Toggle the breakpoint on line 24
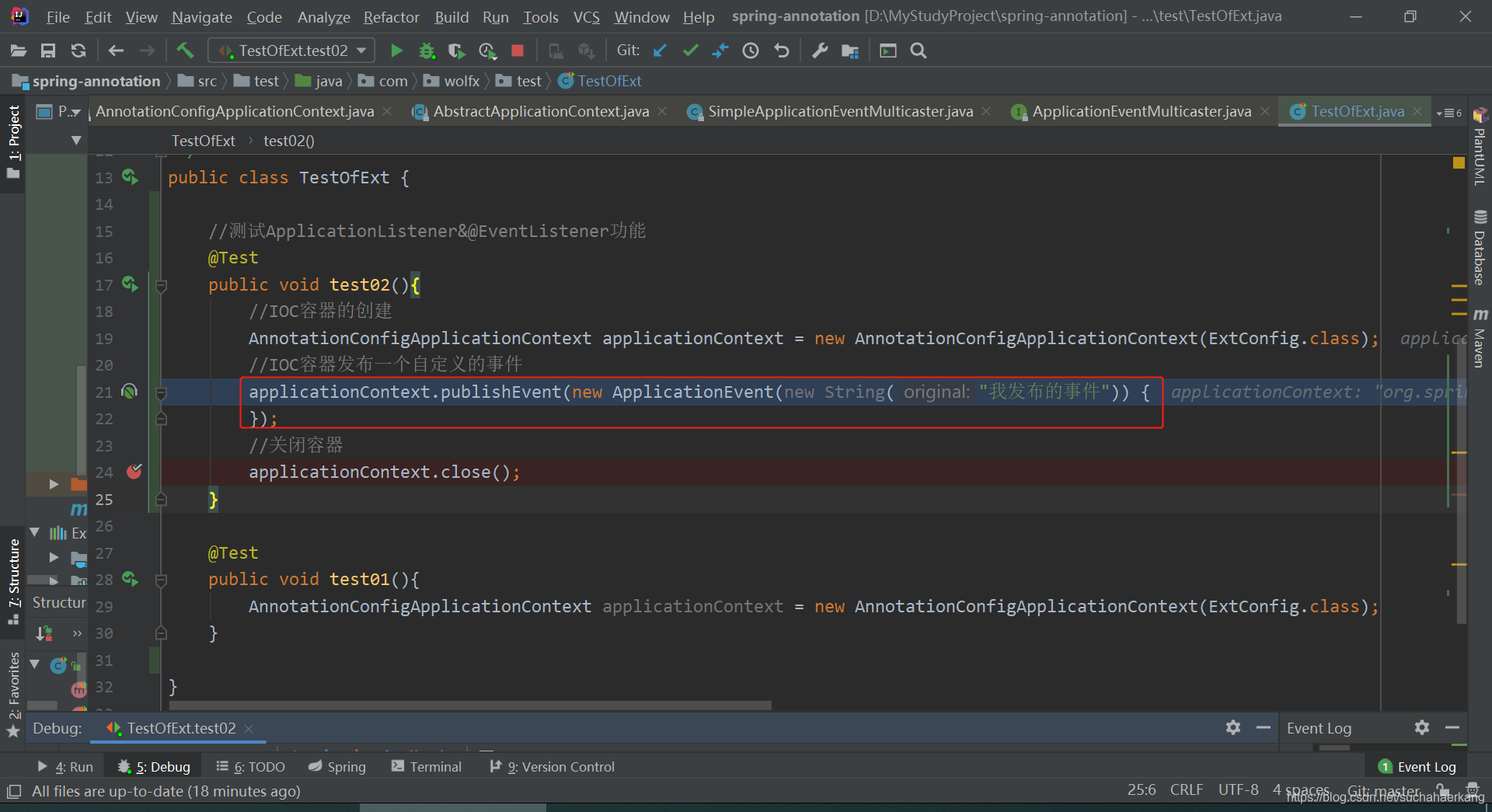The image size is (1492, 812). point(134,472)
